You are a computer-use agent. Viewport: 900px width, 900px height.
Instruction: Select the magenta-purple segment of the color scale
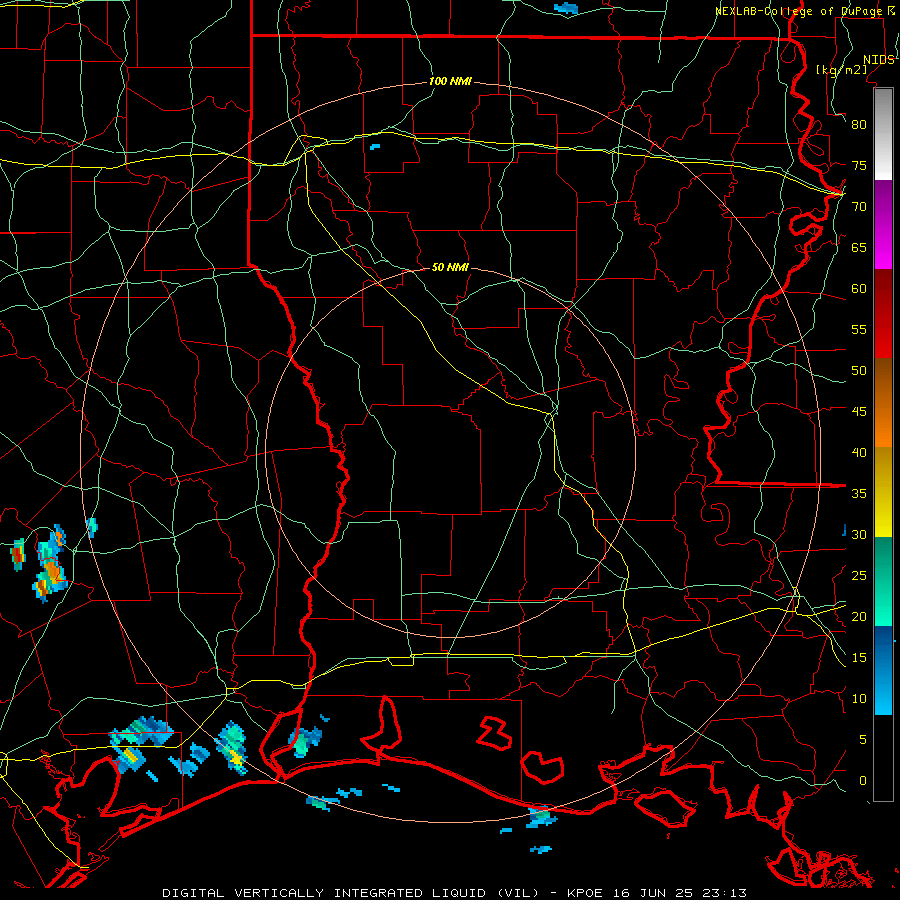click(x=883, y=225)
